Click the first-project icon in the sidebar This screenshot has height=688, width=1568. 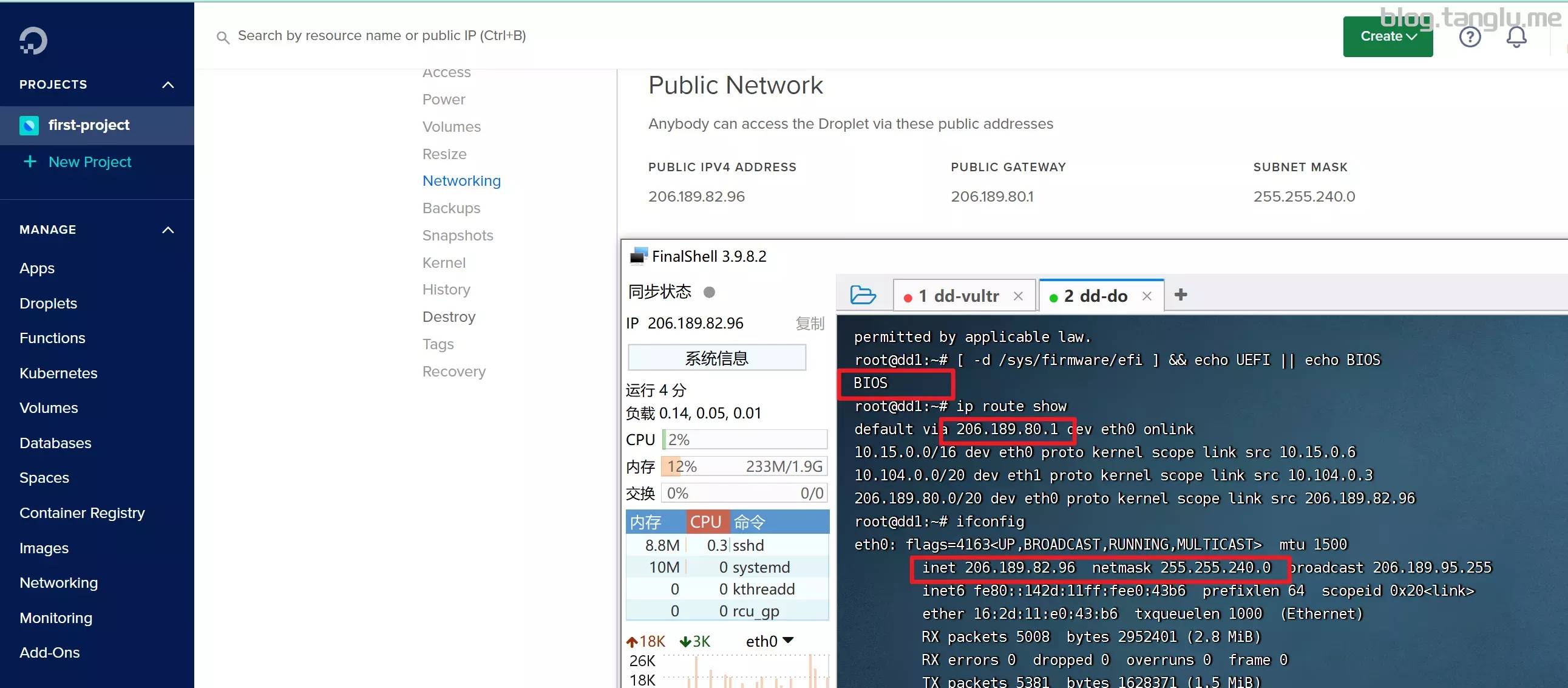click(29, 125)
